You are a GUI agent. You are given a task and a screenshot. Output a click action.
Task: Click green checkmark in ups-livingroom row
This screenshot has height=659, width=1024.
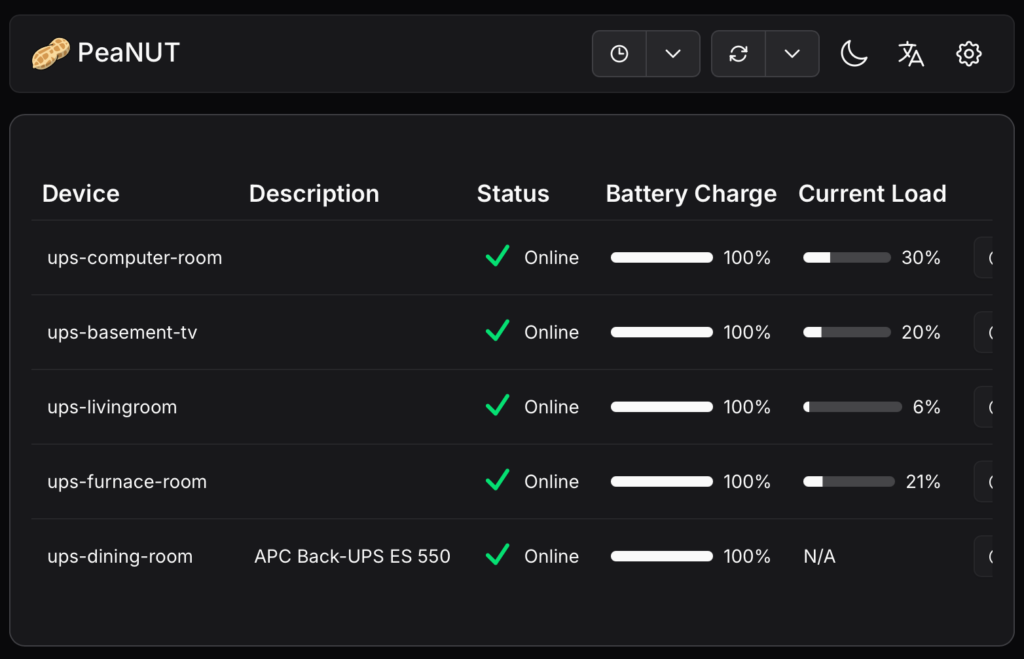pos(497,406)
